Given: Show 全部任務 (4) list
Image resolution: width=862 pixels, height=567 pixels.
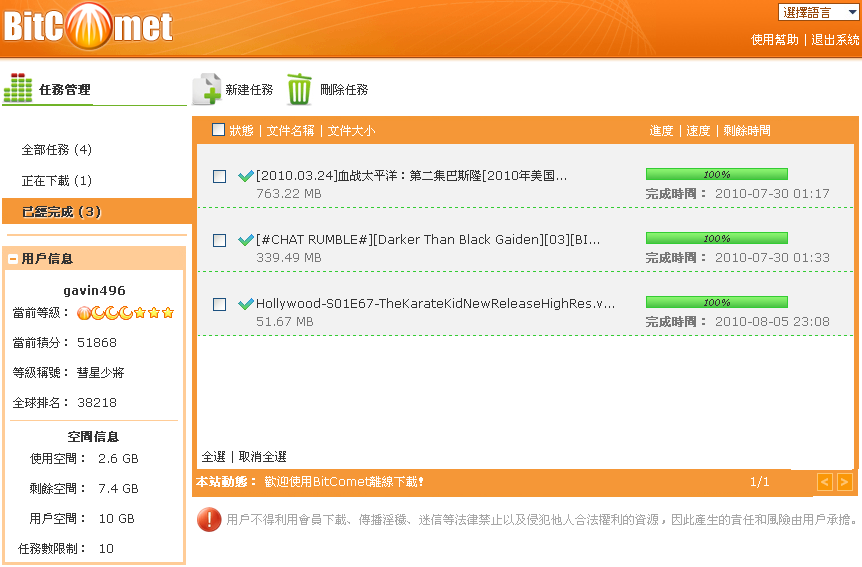Looking at the screenshot, I should [x=57, y=150].
